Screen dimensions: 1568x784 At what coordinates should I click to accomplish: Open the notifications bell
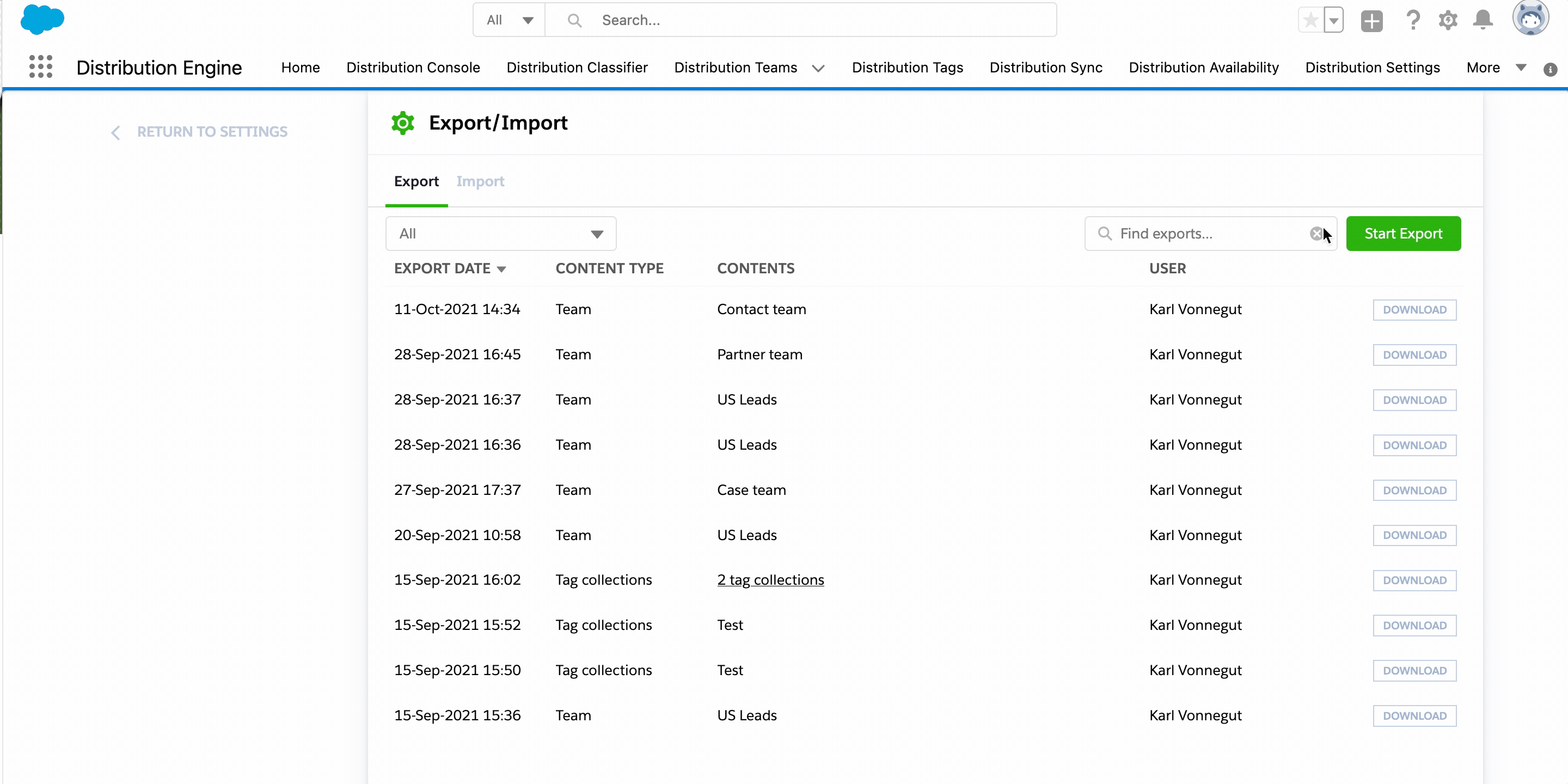coord(1483,20)
